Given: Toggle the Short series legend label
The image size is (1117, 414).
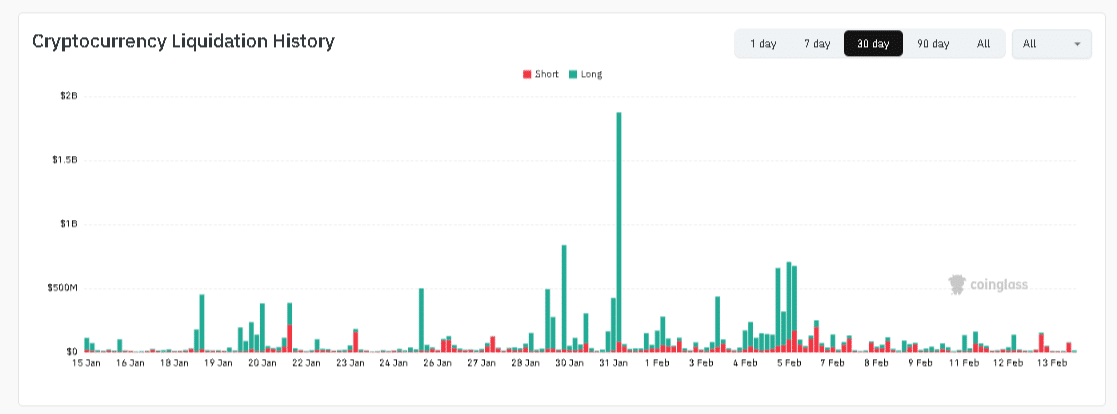Looking at the screenshot, I should click(546, 74).
